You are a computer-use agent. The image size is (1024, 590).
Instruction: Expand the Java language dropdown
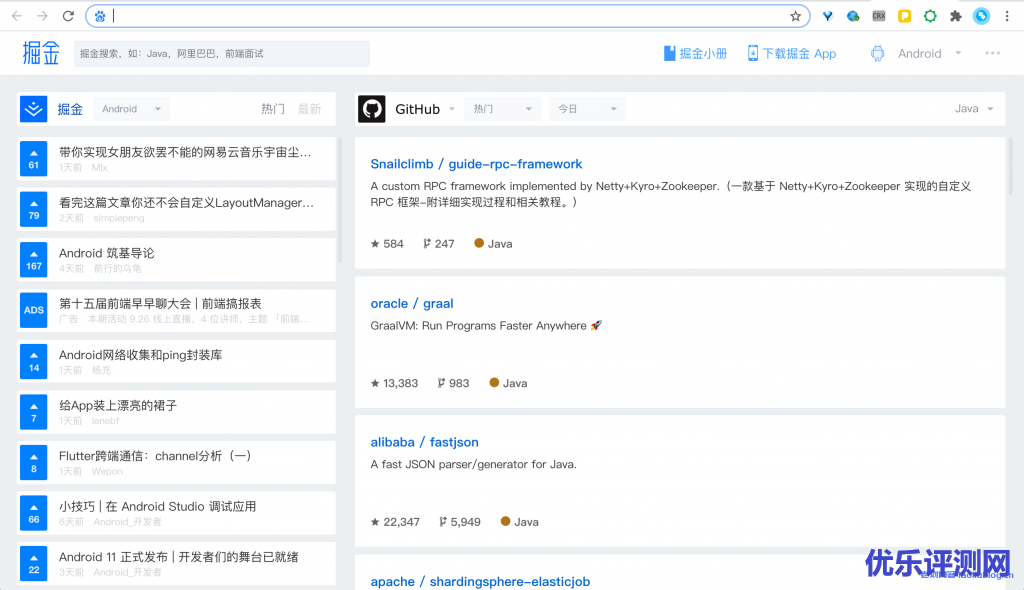point(974,109)
